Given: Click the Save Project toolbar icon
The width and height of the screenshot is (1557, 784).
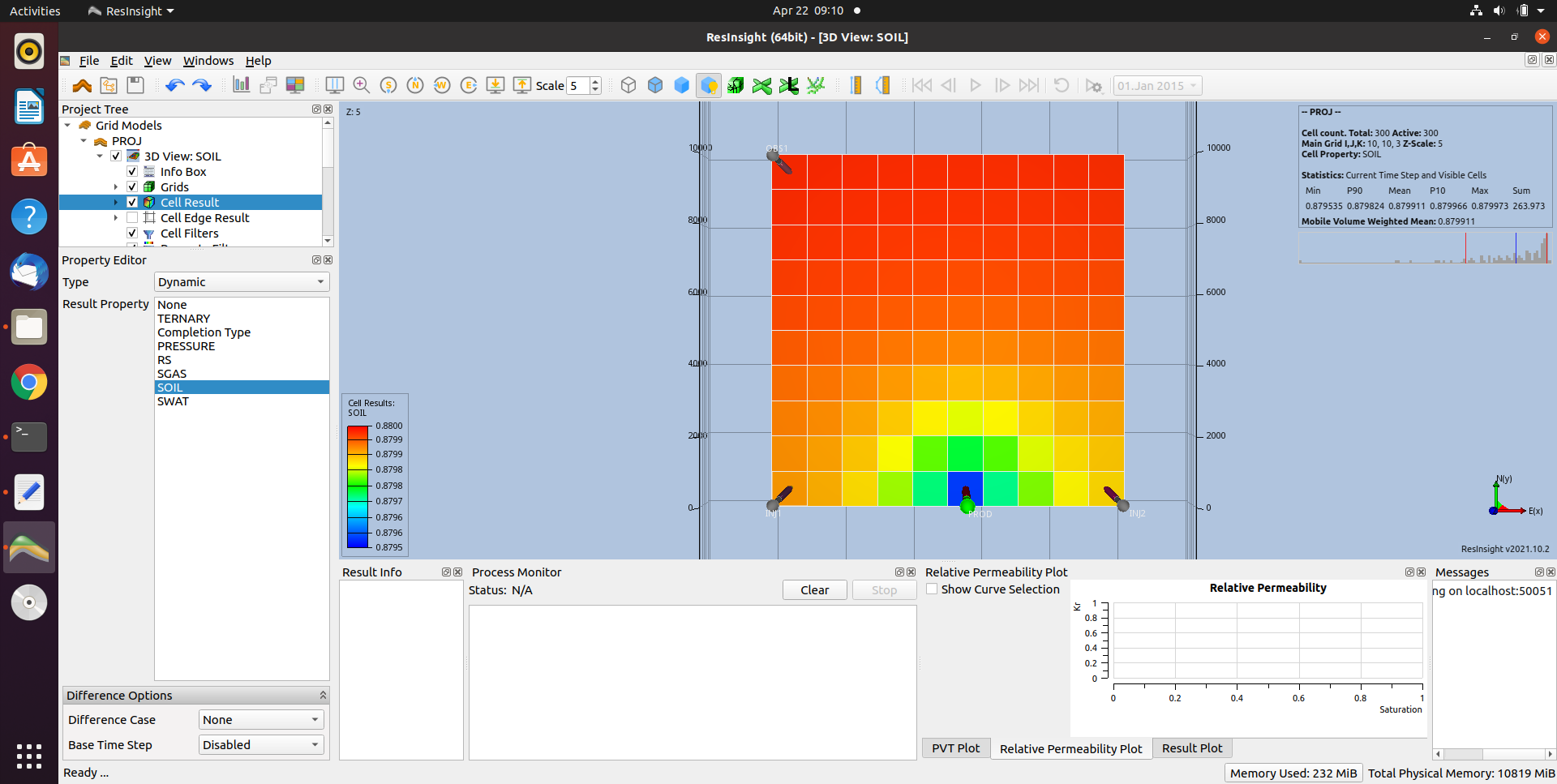Looking at the screenshot, I should tap(135, 85).
